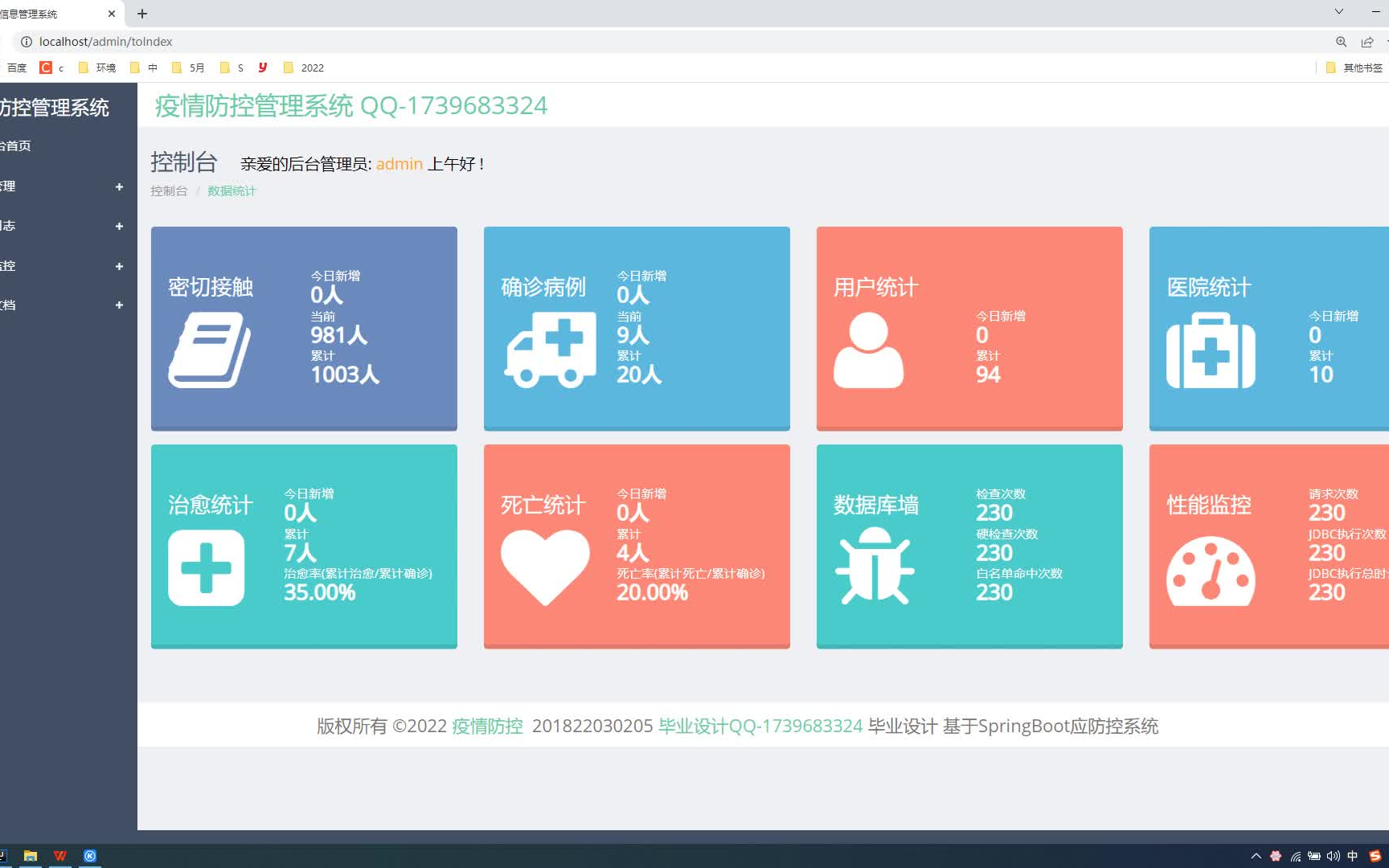Open a new browser tab with plus button
This screenshot has height=868, width=1389.
tap(142, 14)
